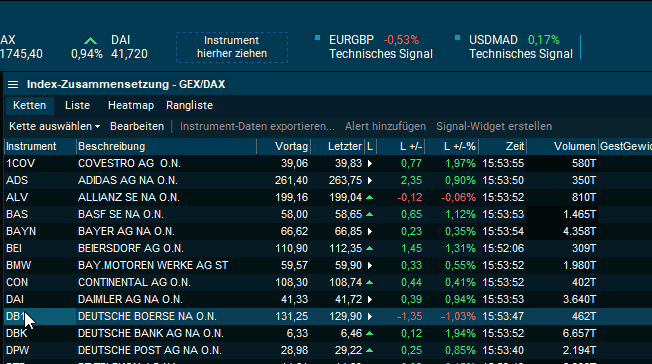Sort by the Zeit column header
This screenshot has width=652, height=364.
(x=503, y=146)
